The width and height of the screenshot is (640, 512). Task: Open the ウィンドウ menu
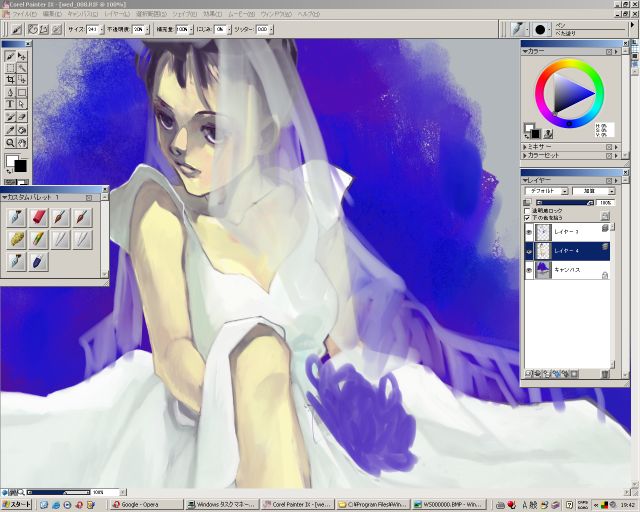click(x=276, y=14)
